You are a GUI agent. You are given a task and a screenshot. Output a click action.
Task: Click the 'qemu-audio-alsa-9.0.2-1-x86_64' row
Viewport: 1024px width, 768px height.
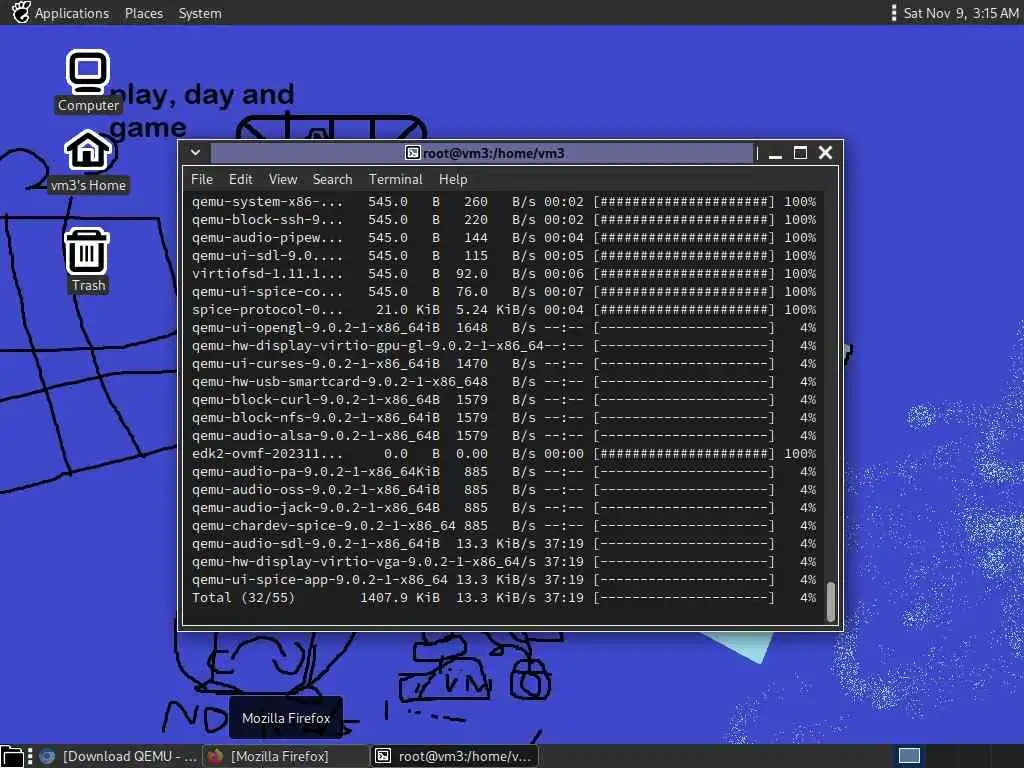(504, 436)
